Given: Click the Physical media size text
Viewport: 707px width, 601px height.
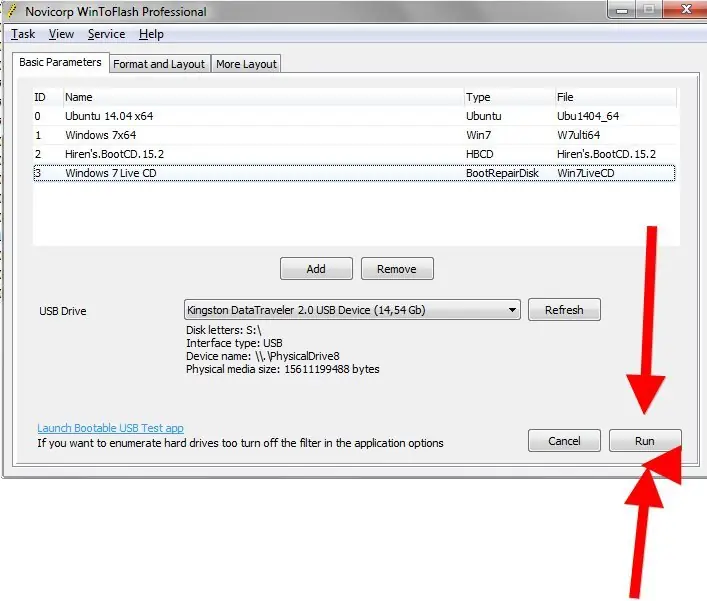Looking at the screenshot, I should point(283,369).
